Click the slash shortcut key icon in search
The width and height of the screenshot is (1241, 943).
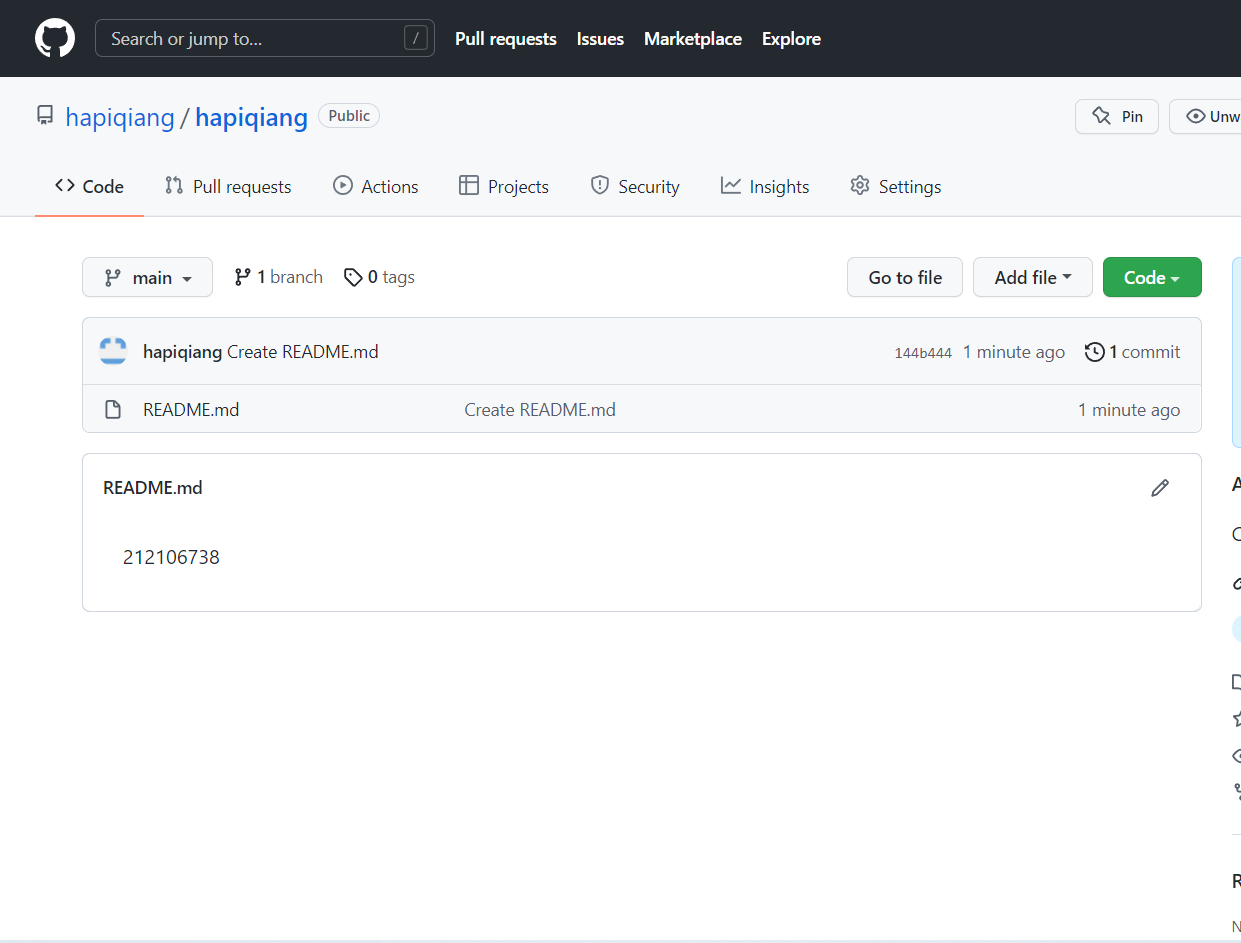(416, 39)
